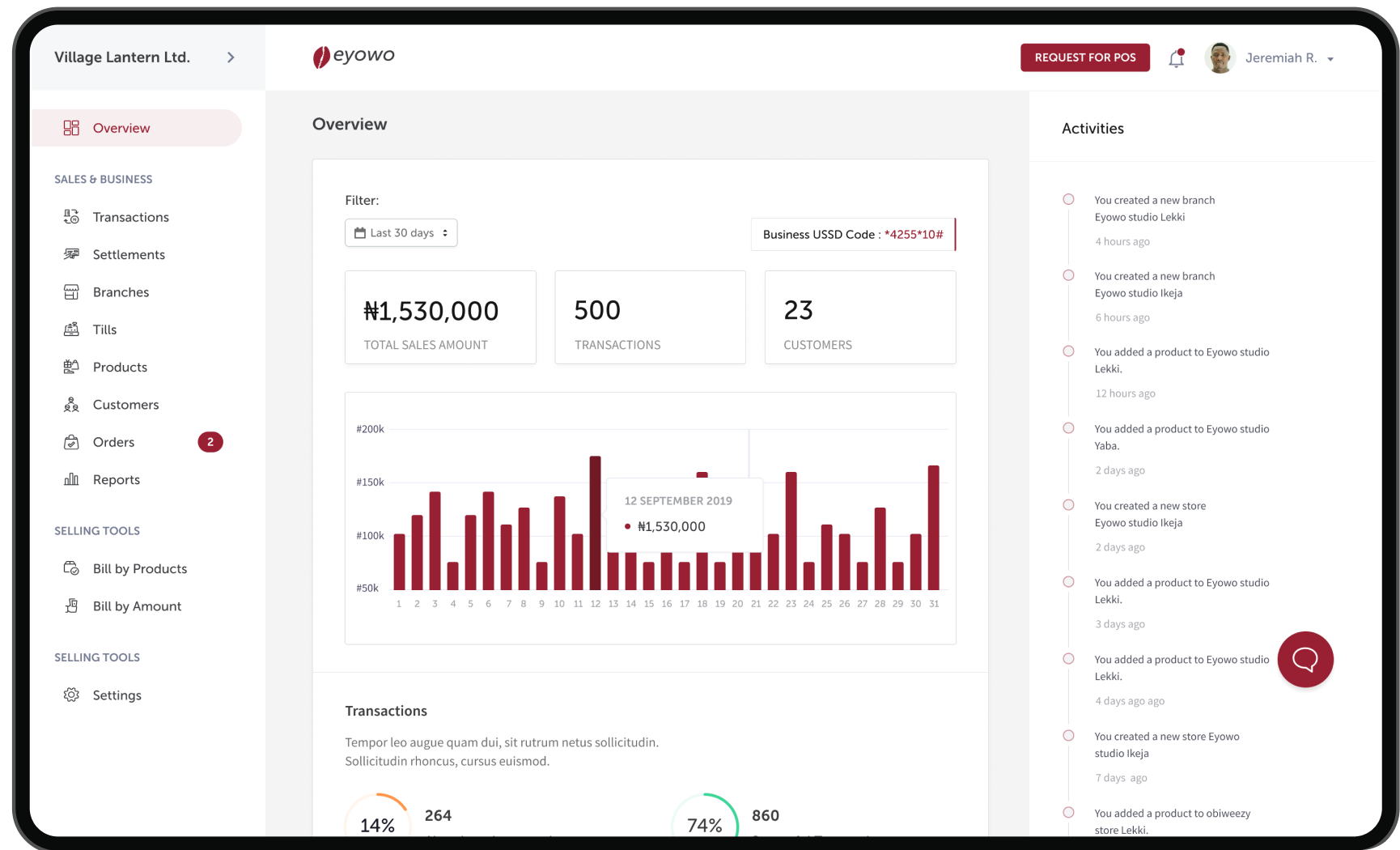Click the Tills register icon
Screen dimensions: 1400x850
pos(71,329)
